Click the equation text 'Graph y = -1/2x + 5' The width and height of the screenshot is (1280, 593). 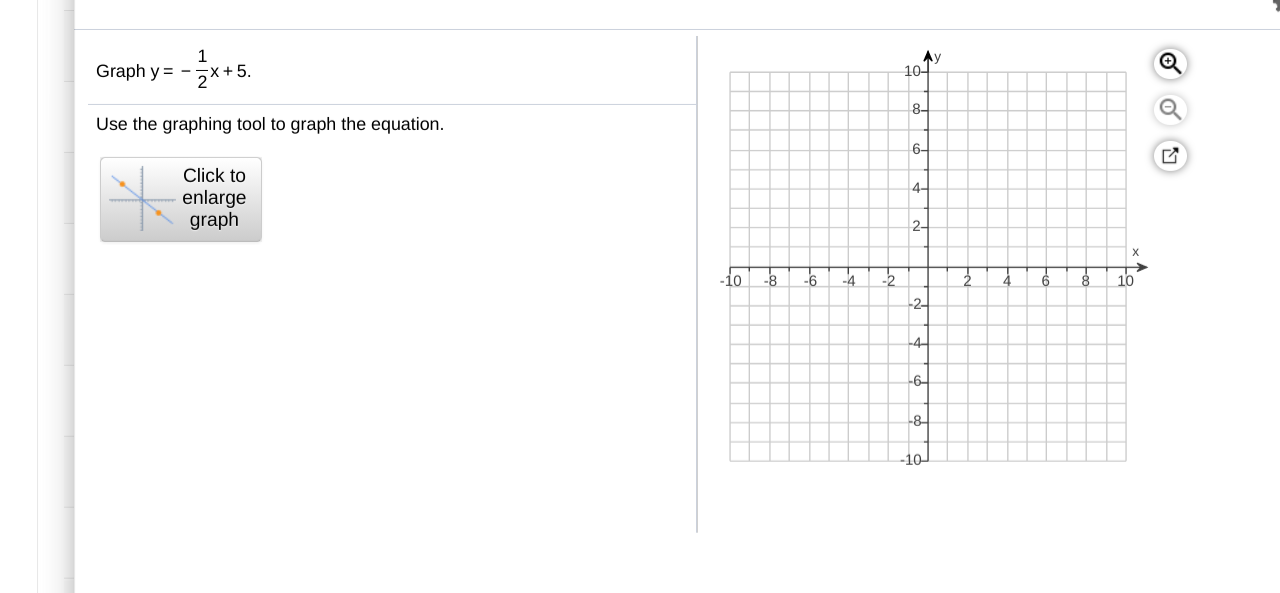coord(172,71)
